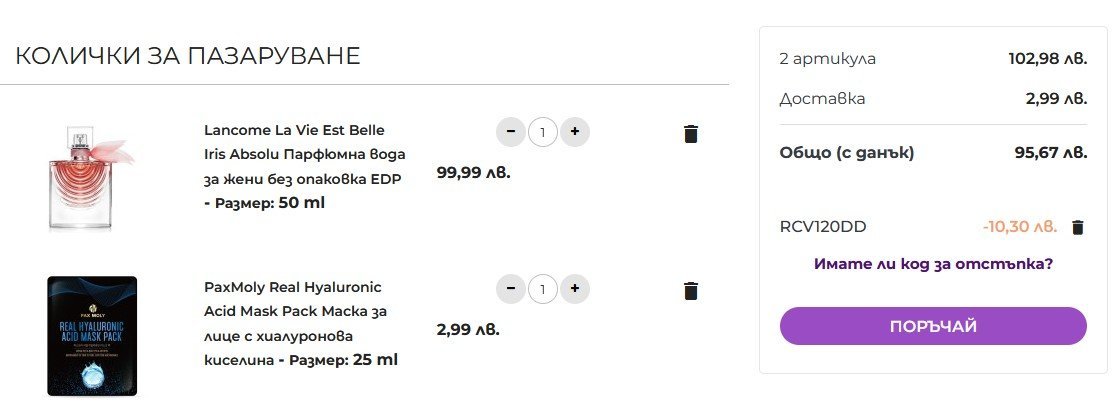Remove the RCV120DD discount code
Viewport: 1112px width, 410px height.
click(x=1078, y=227)
